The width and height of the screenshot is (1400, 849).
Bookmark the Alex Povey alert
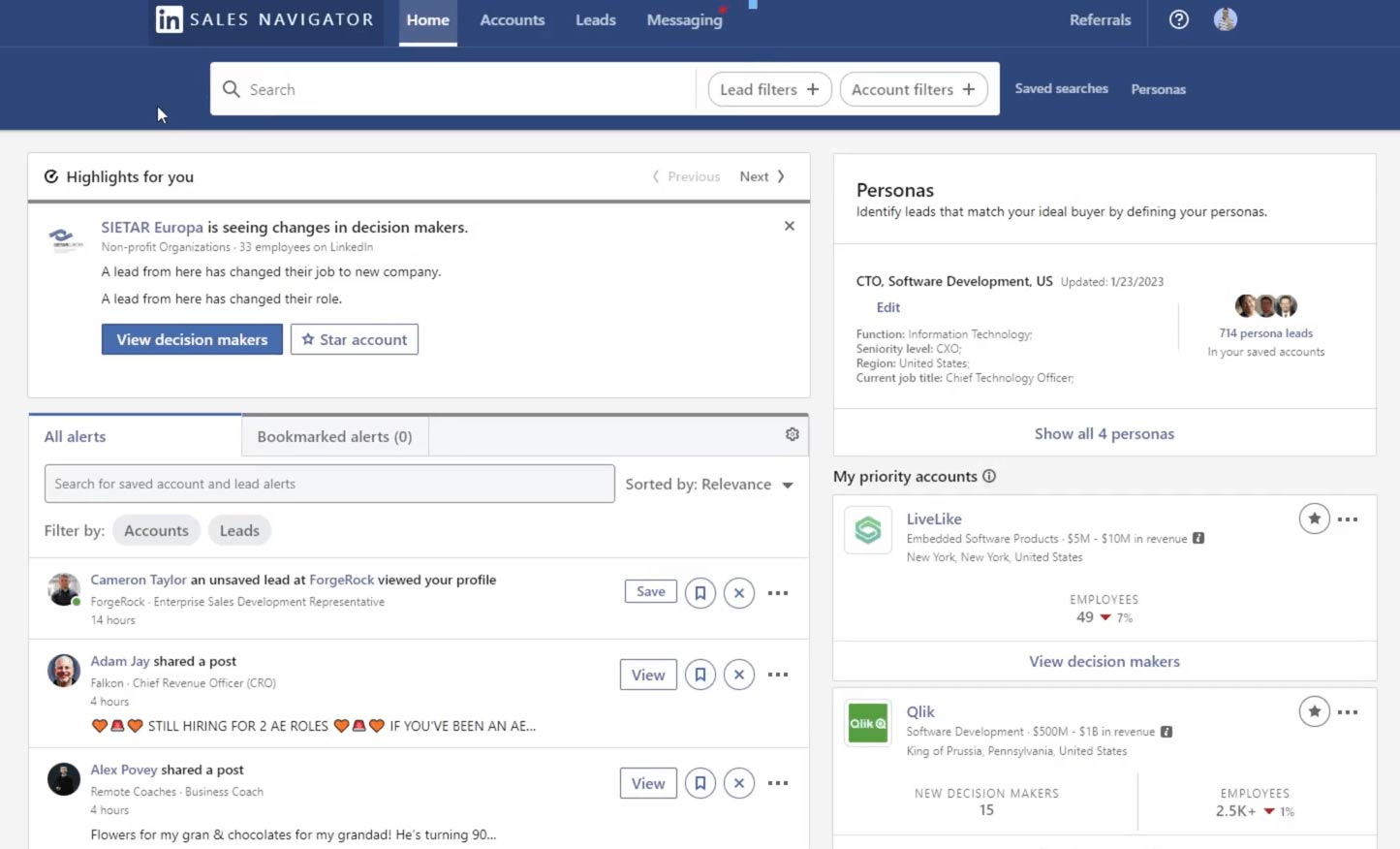(700, 783)
